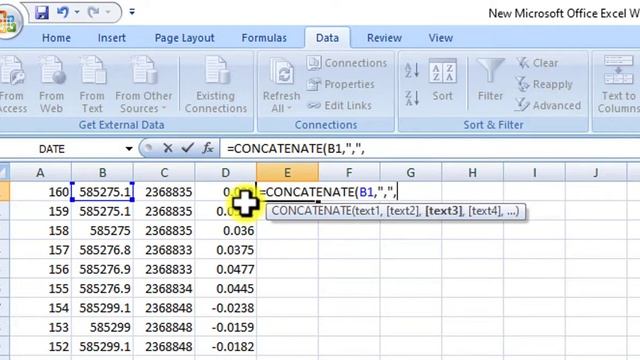Viewport: 640px width, 360px height.
Task: Click CONCATENATE function name in tooltip
Action: (x=311, y=211)
